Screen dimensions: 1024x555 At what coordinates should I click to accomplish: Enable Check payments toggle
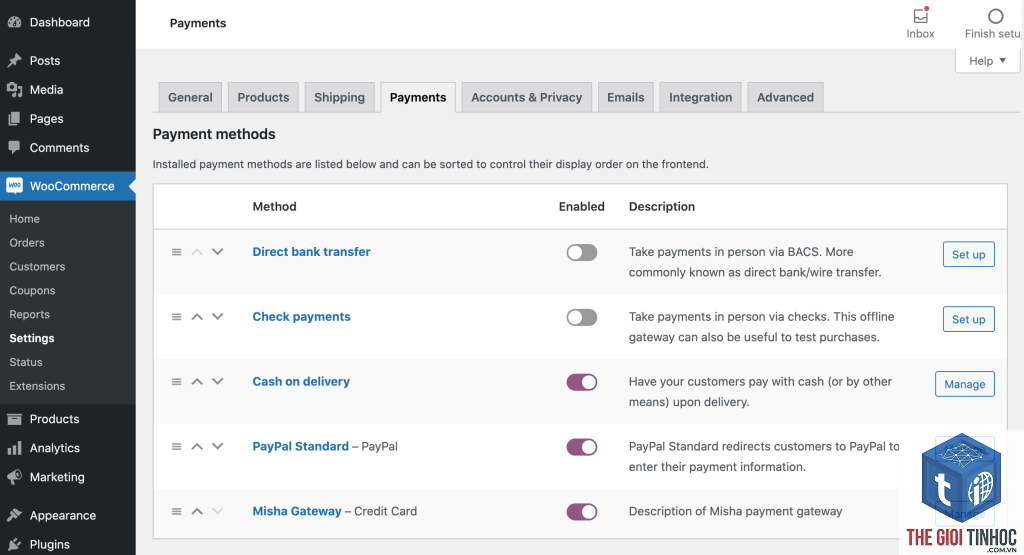pyautogui.click(x=582, y=317)
